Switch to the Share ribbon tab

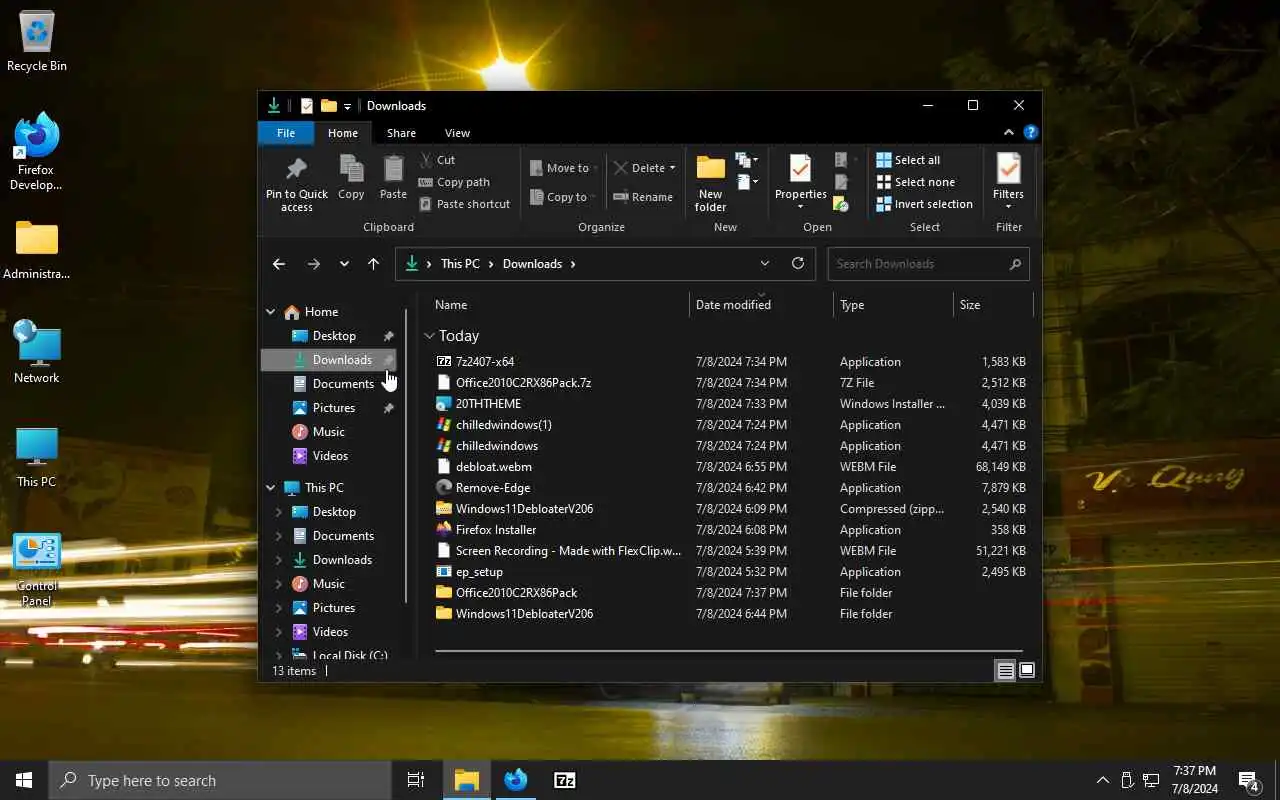401,133
